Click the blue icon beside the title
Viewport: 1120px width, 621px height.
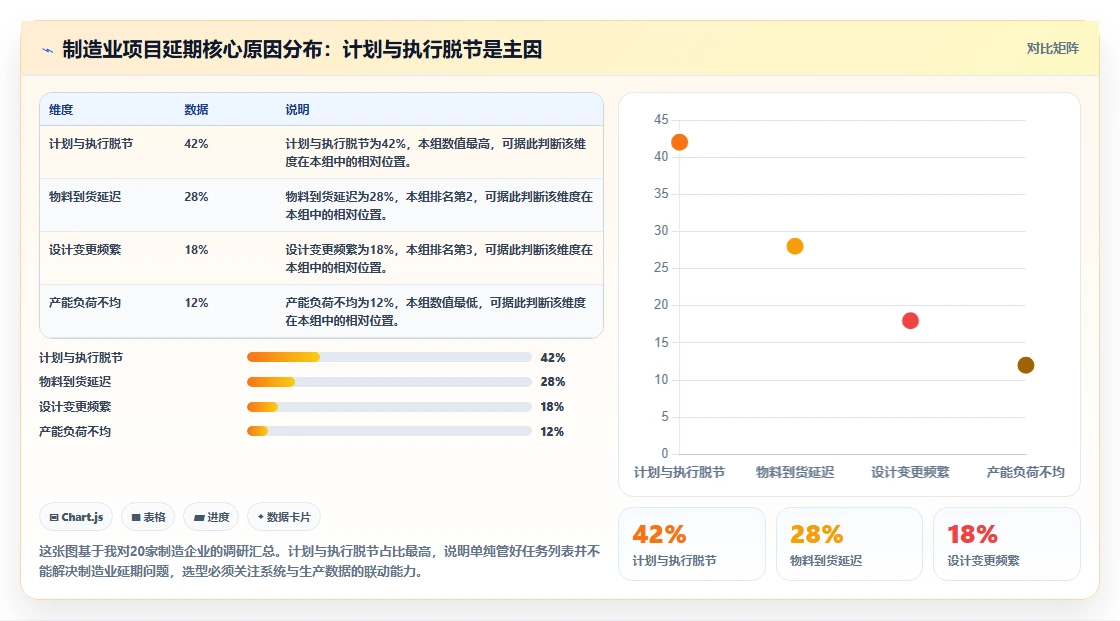click(x=47, y=50)
